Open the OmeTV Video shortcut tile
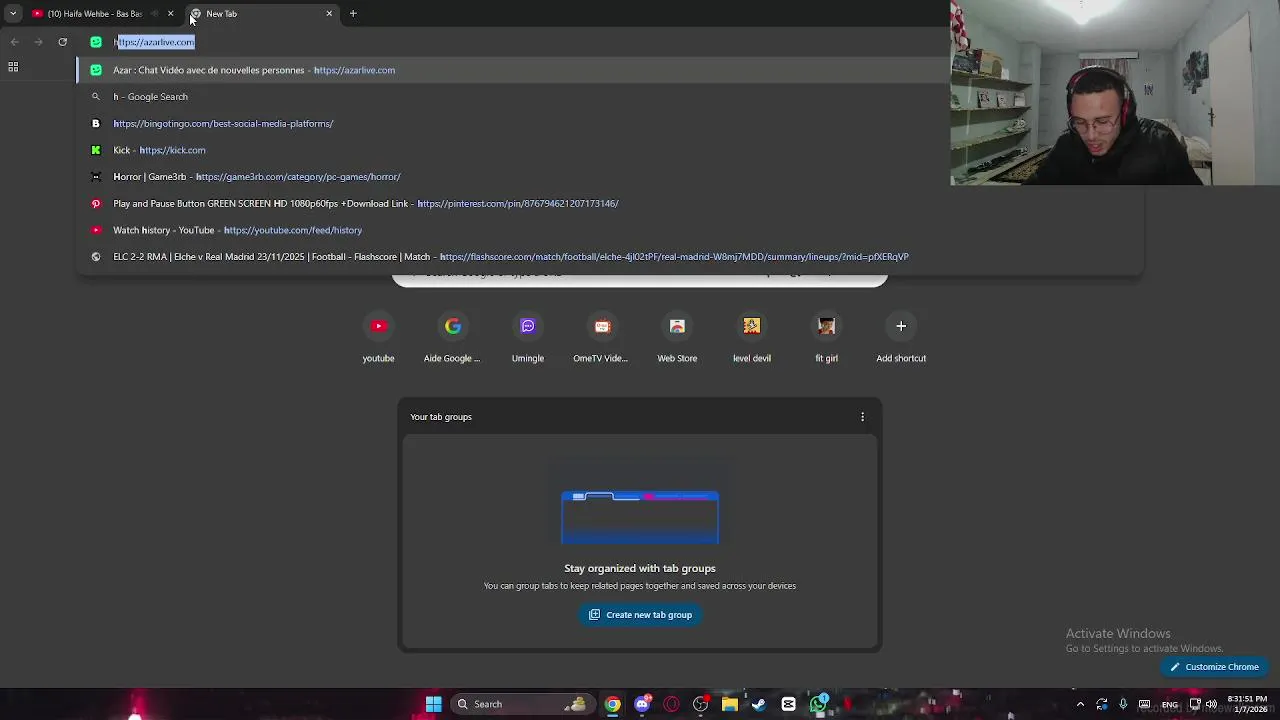 (x=602, y=338)
